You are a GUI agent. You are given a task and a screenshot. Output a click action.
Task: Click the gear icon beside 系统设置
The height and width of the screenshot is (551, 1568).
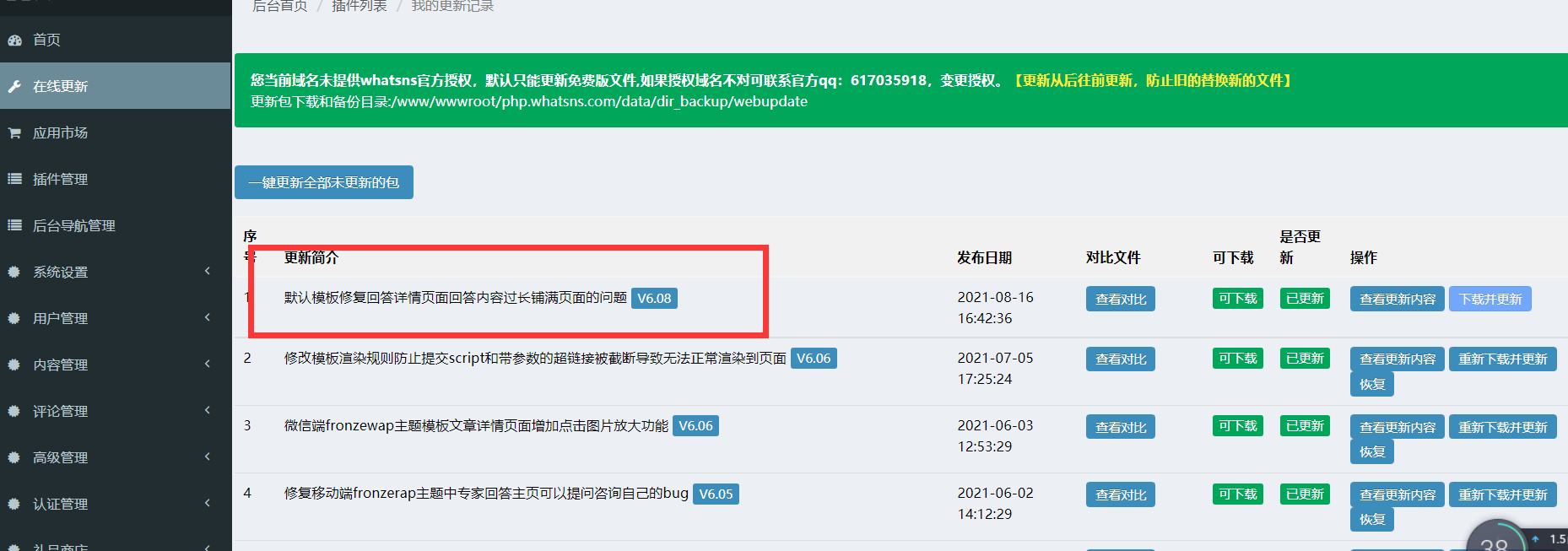pyautogui.click(x=14, y=272)
